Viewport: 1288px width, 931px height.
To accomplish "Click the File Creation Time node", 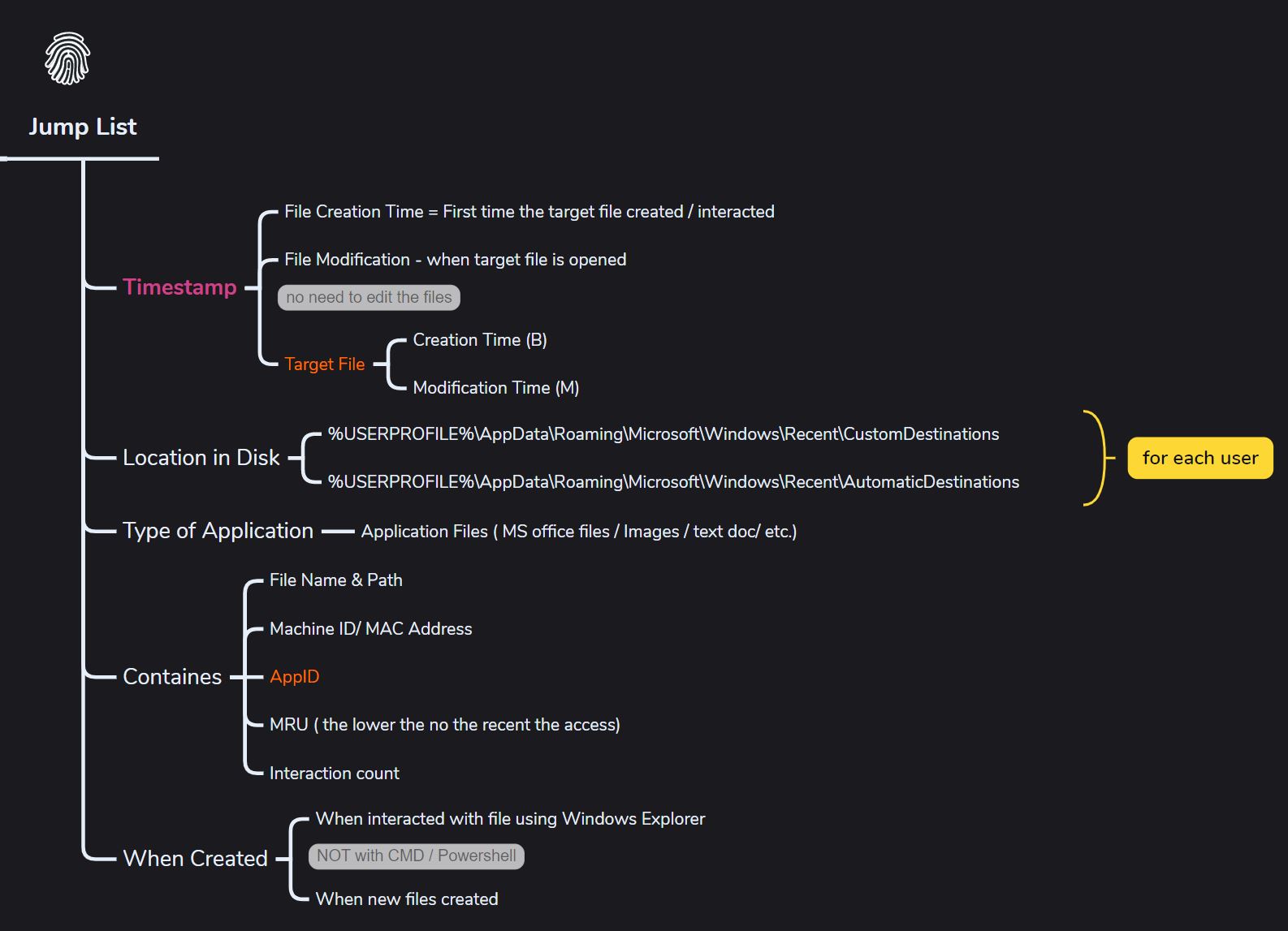I will click(x=529, y=212).
